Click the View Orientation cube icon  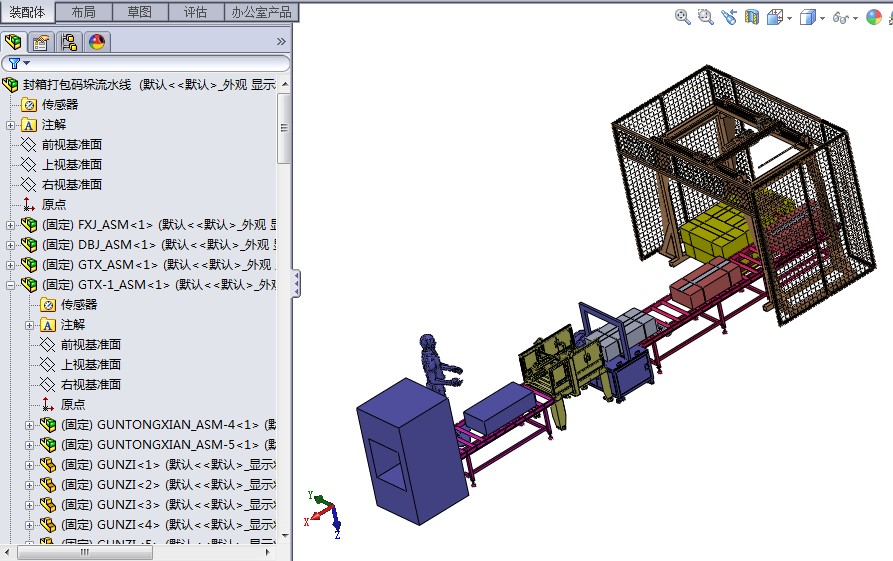[x=775, y=17]
